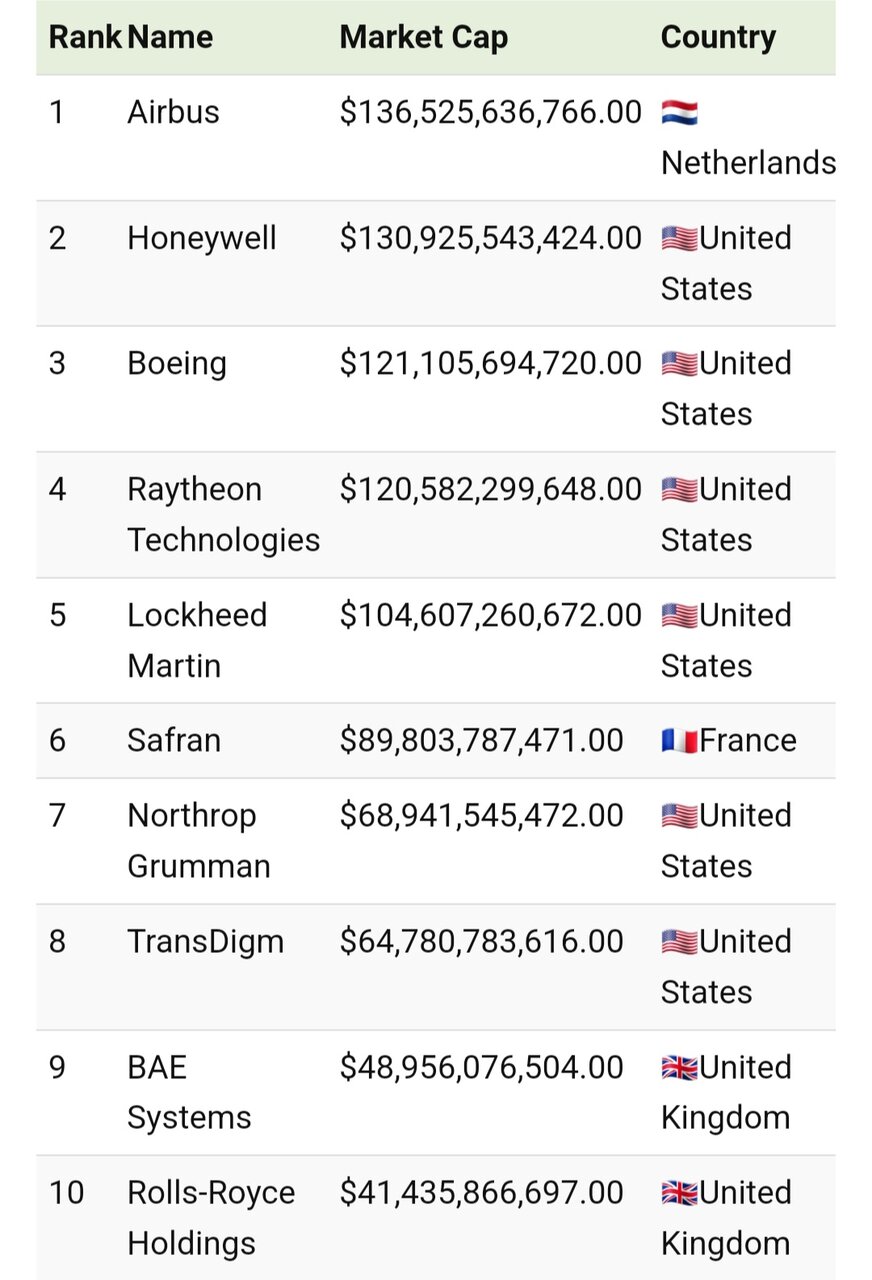Click the Netherlands flag in the Airbus row
The image size is (872, 1280).
point(679,112)
